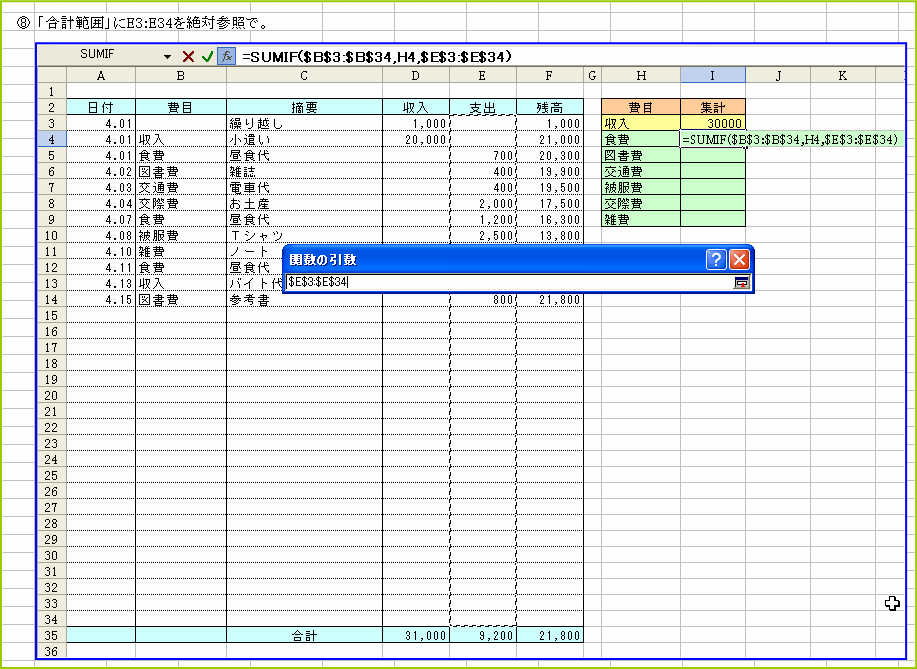Click the help question mark on 関数の引数 dialog

click(716, 260)
